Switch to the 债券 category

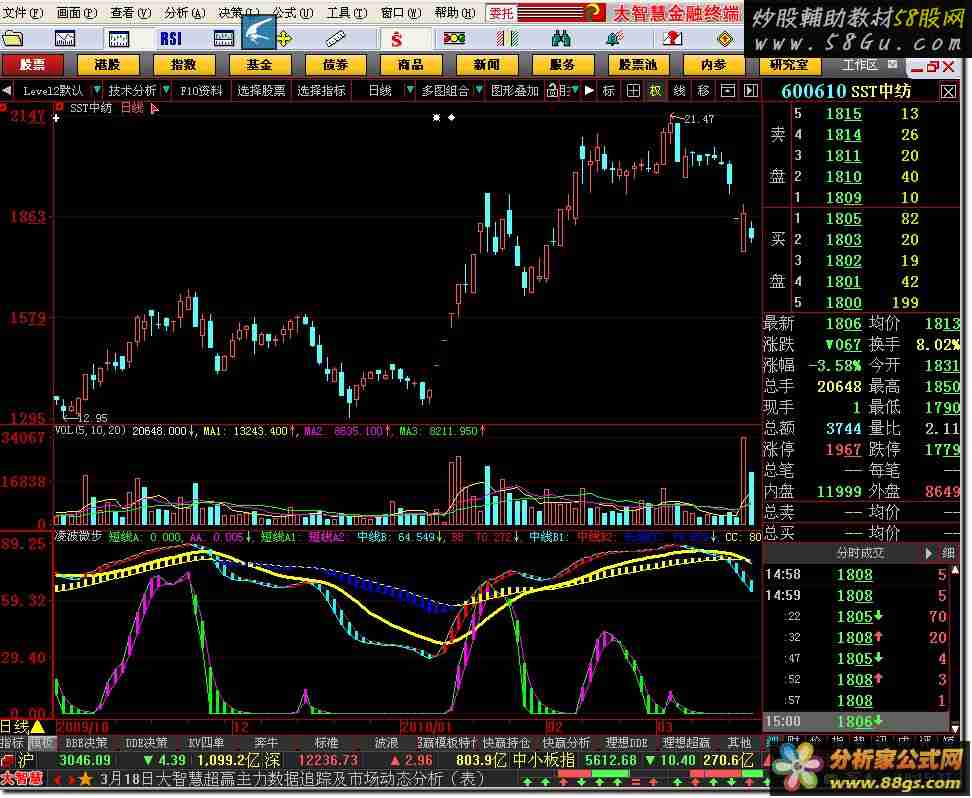click(335, 64)
